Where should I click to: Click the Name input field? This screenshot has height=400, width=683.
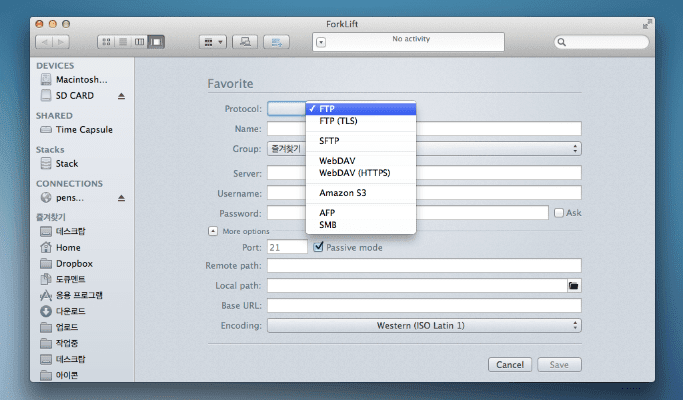(x=424, y=129)
